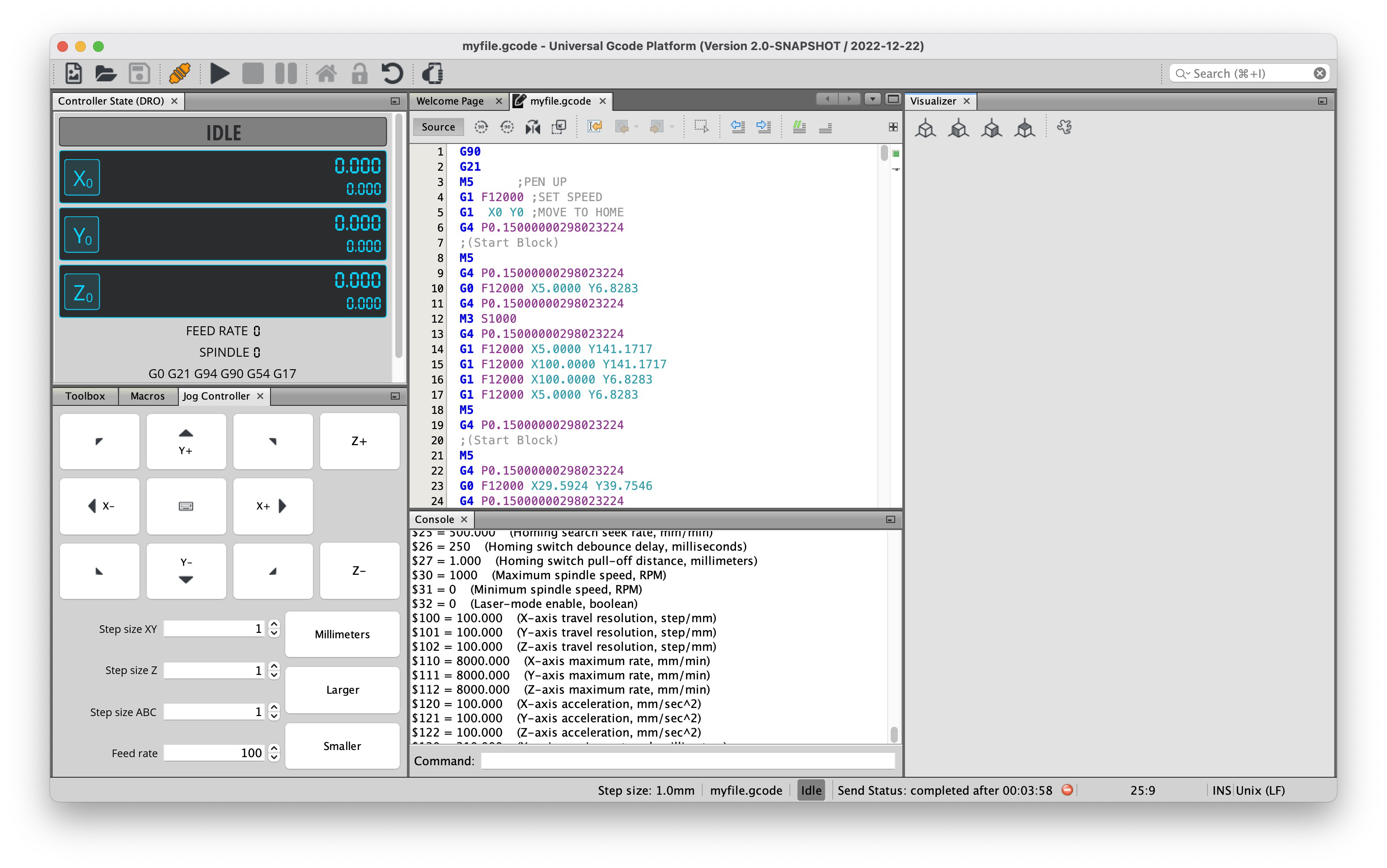Screen dimensions: 1387x868
Task: Increase Step size XY stepper
Action: [274, 624]
